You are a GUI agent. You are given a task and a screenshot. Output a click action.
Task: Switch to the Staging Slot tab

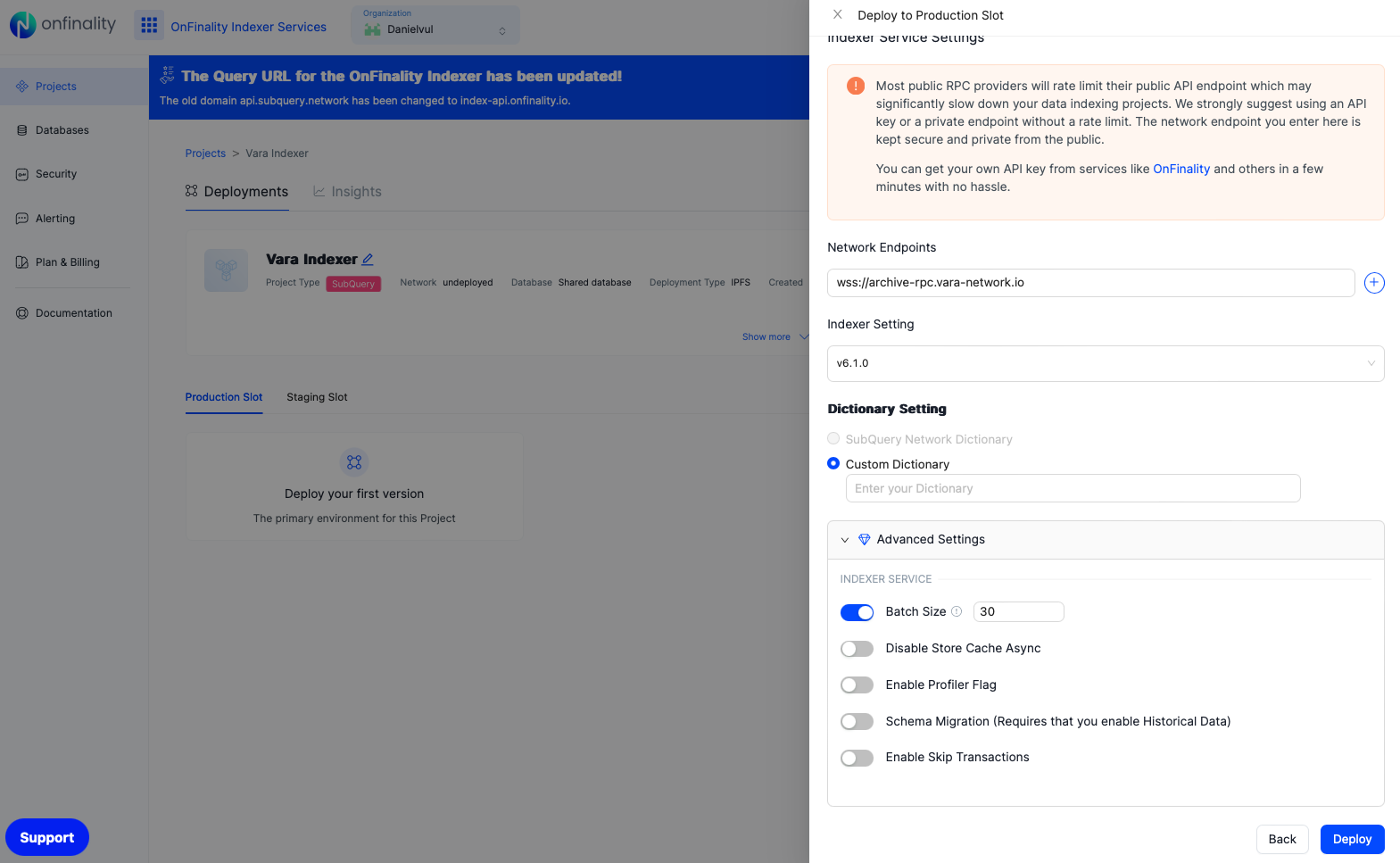point(317,397)
